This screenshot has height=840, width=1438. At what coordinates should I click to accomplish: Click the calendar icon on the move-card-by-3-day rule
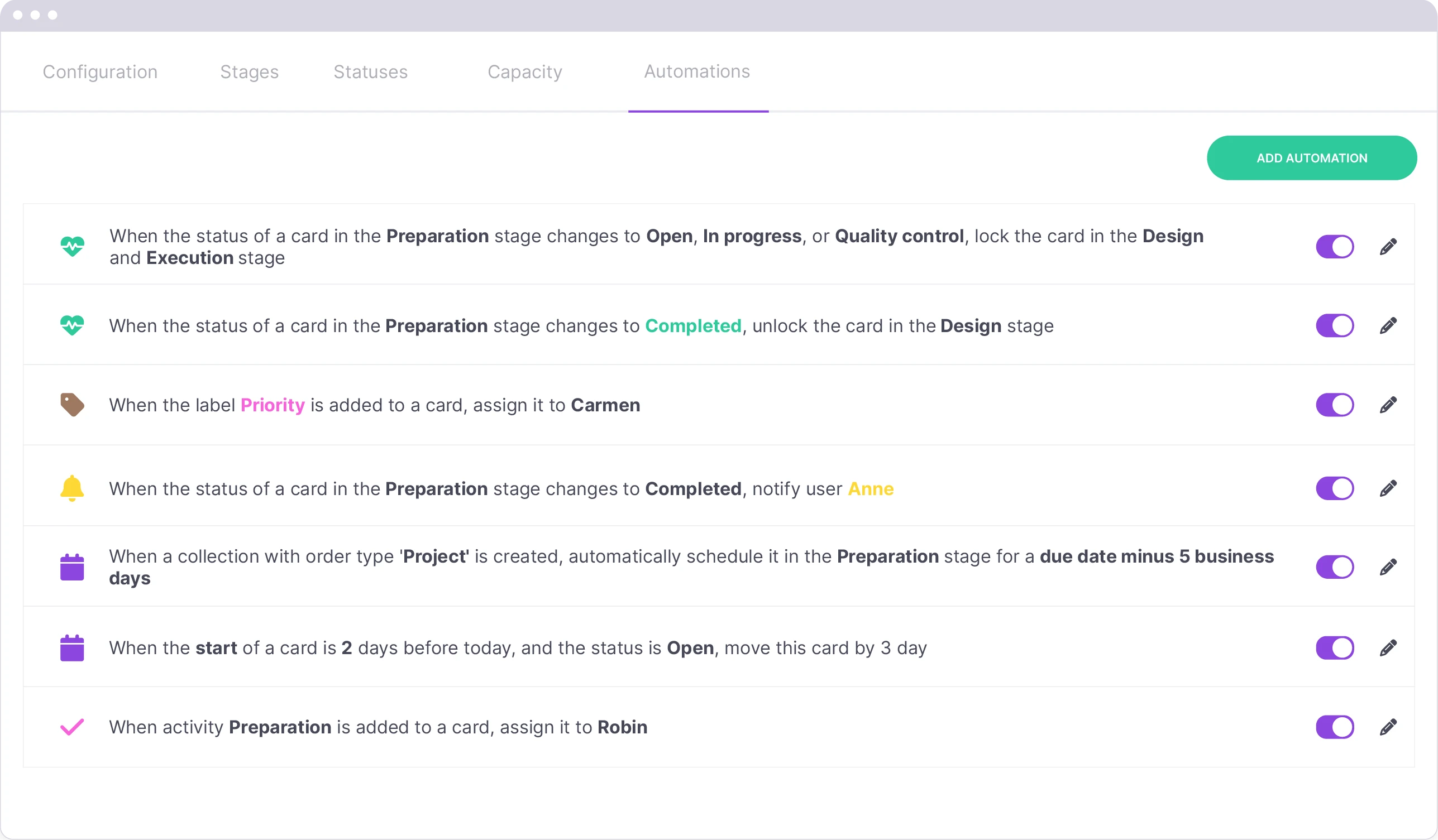point(72,647)
